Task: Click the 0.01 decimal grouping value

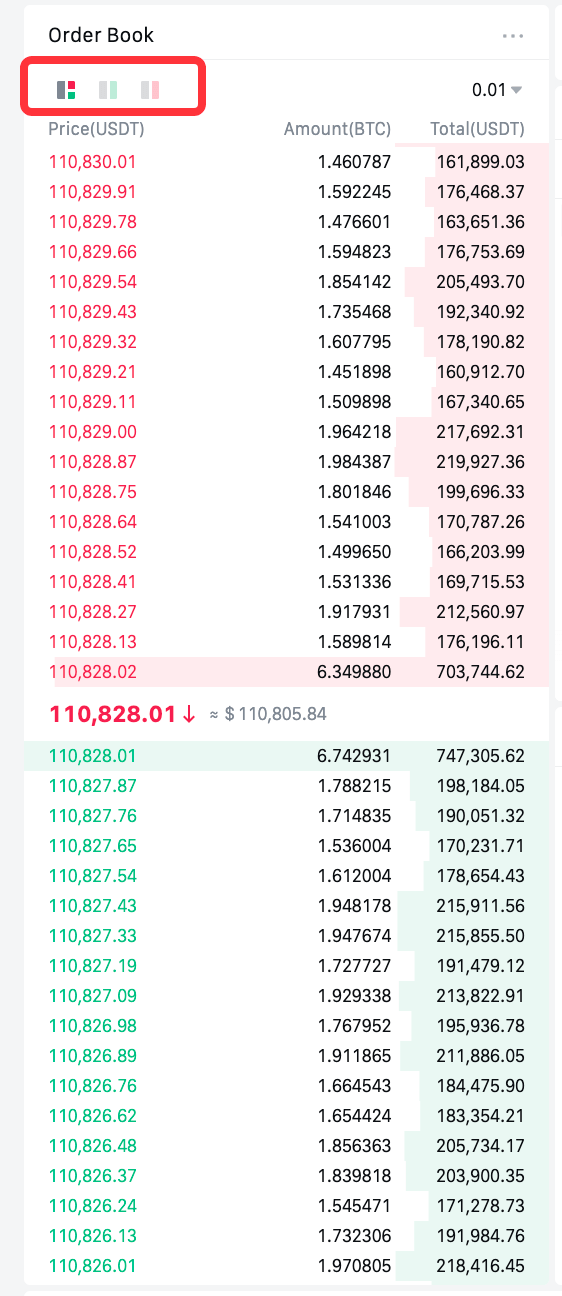Action: coord(489,90)
